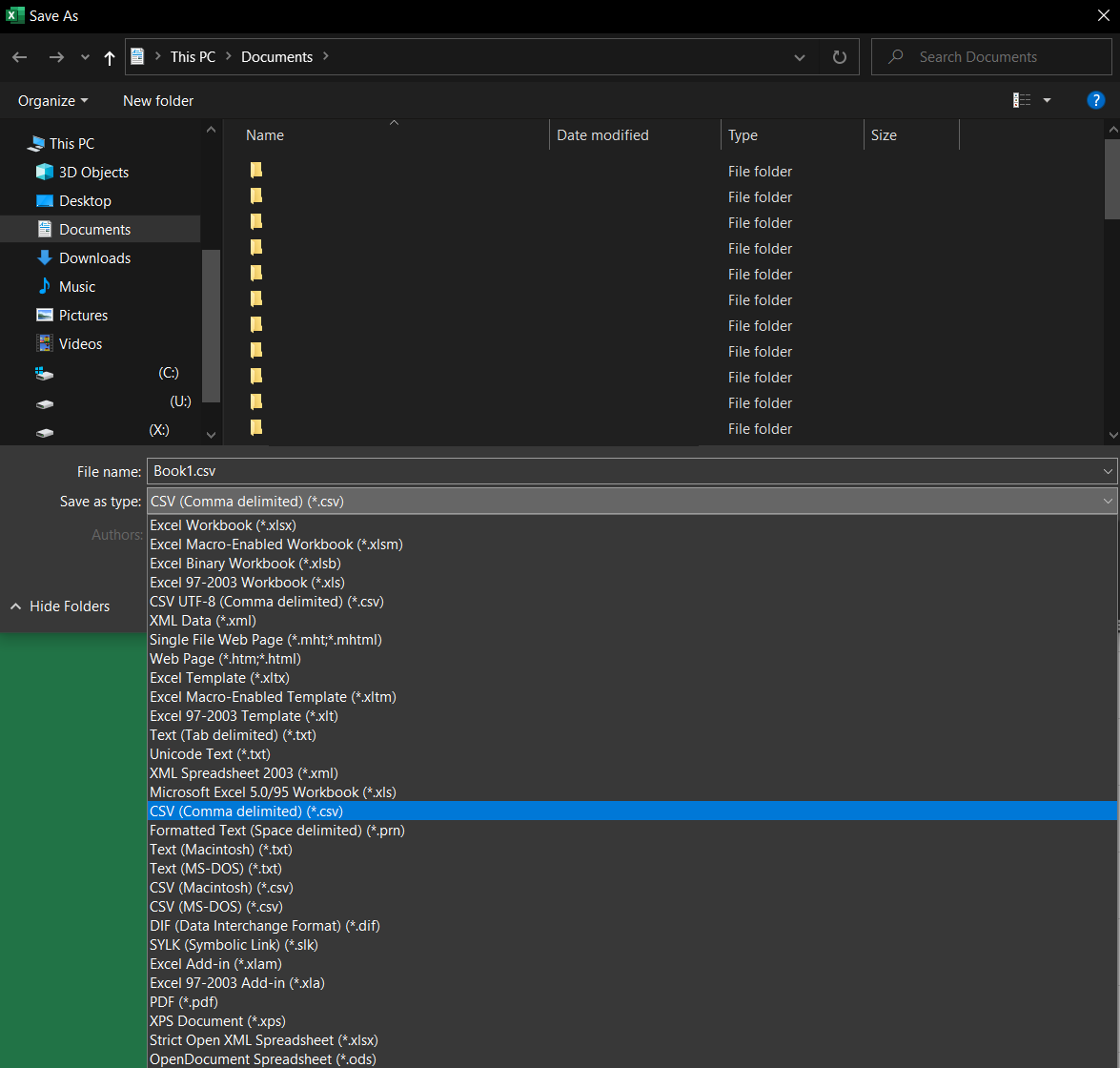Open the view options dropdown arrow
The height and width of the screenshot is (1068, 1120).
[1048, 100]
